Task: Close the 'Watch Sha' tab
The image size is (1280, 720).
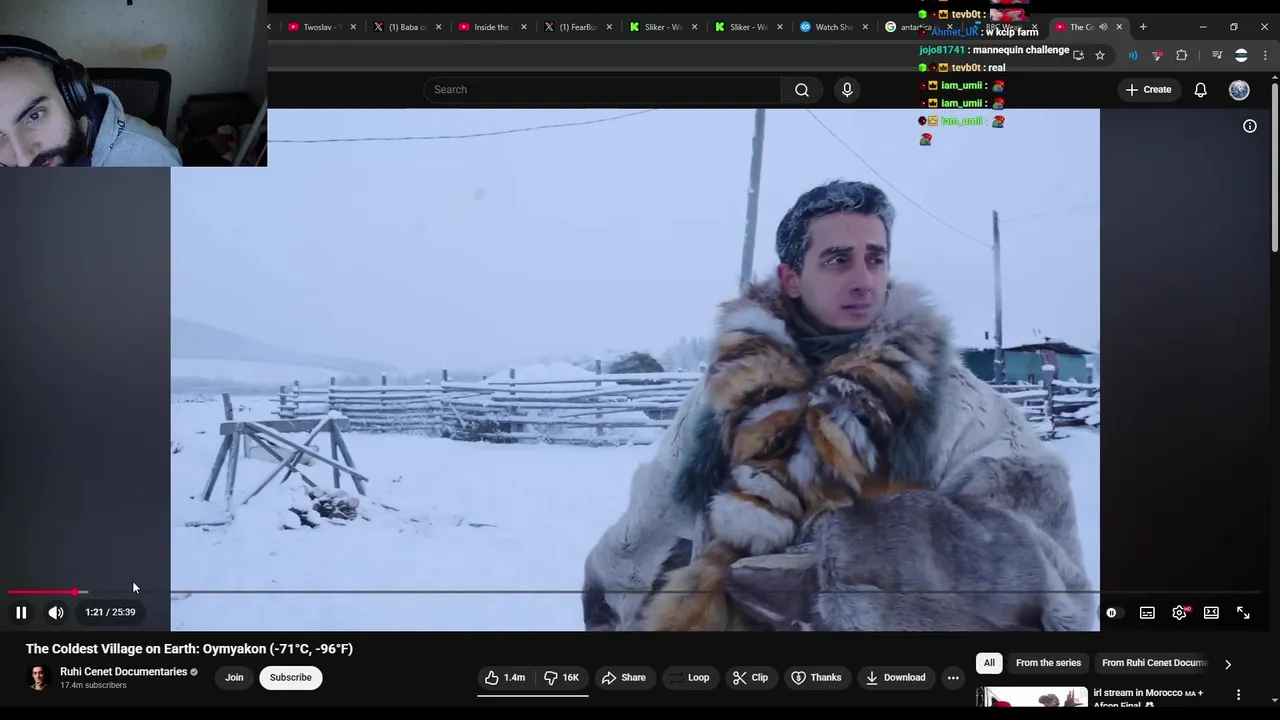Action: [x=865, y=27]
